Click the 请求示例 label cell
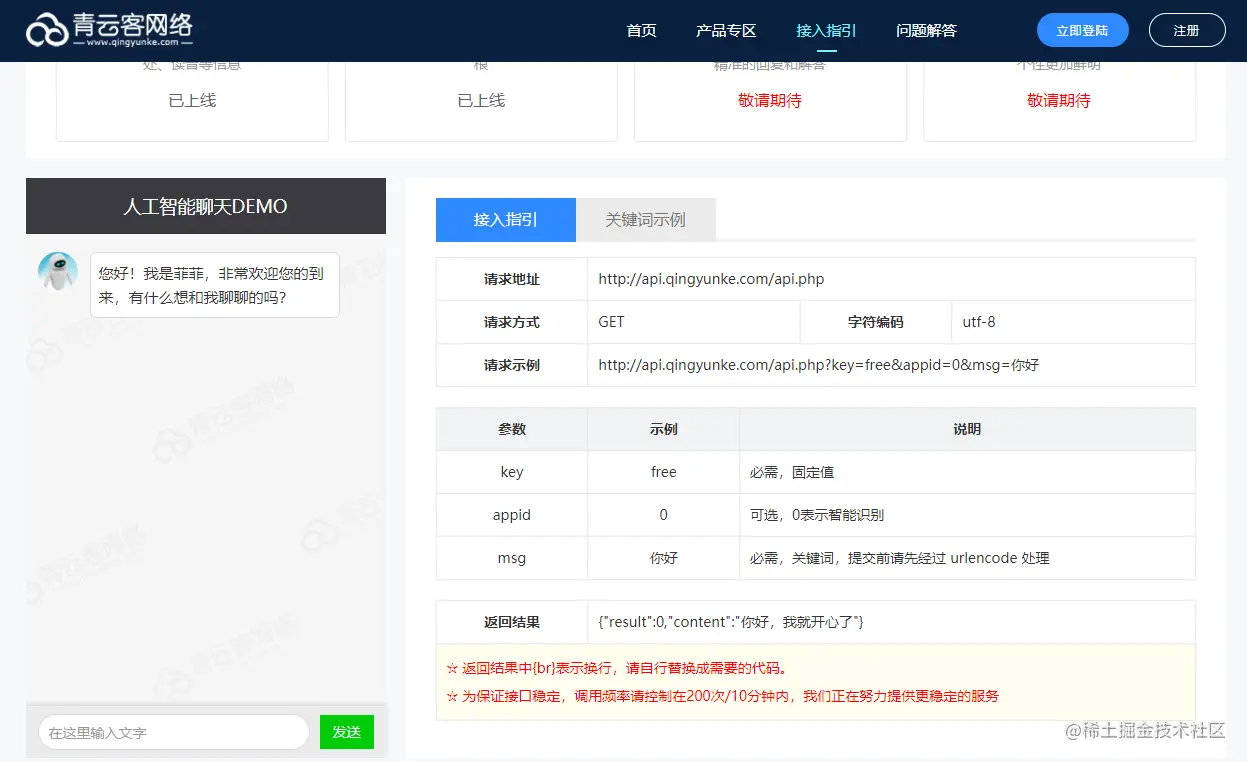 click(512, 365)
